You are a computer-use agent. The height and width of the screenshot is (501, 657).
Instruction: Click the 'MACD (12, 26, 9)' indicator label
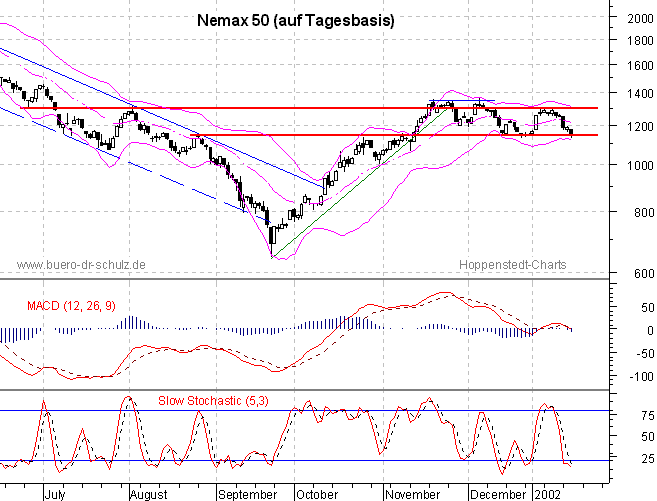(x=71, y=306)
